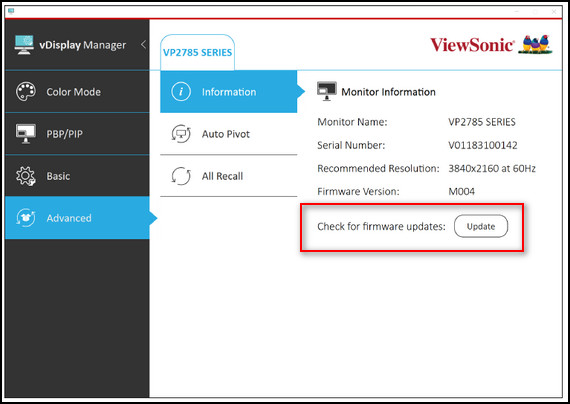Image resolution: width=570 pixels, height=404 pixels.
Task: Choose the All Recall submenu option
Action: pyautogui.click(x=229, y=176)
